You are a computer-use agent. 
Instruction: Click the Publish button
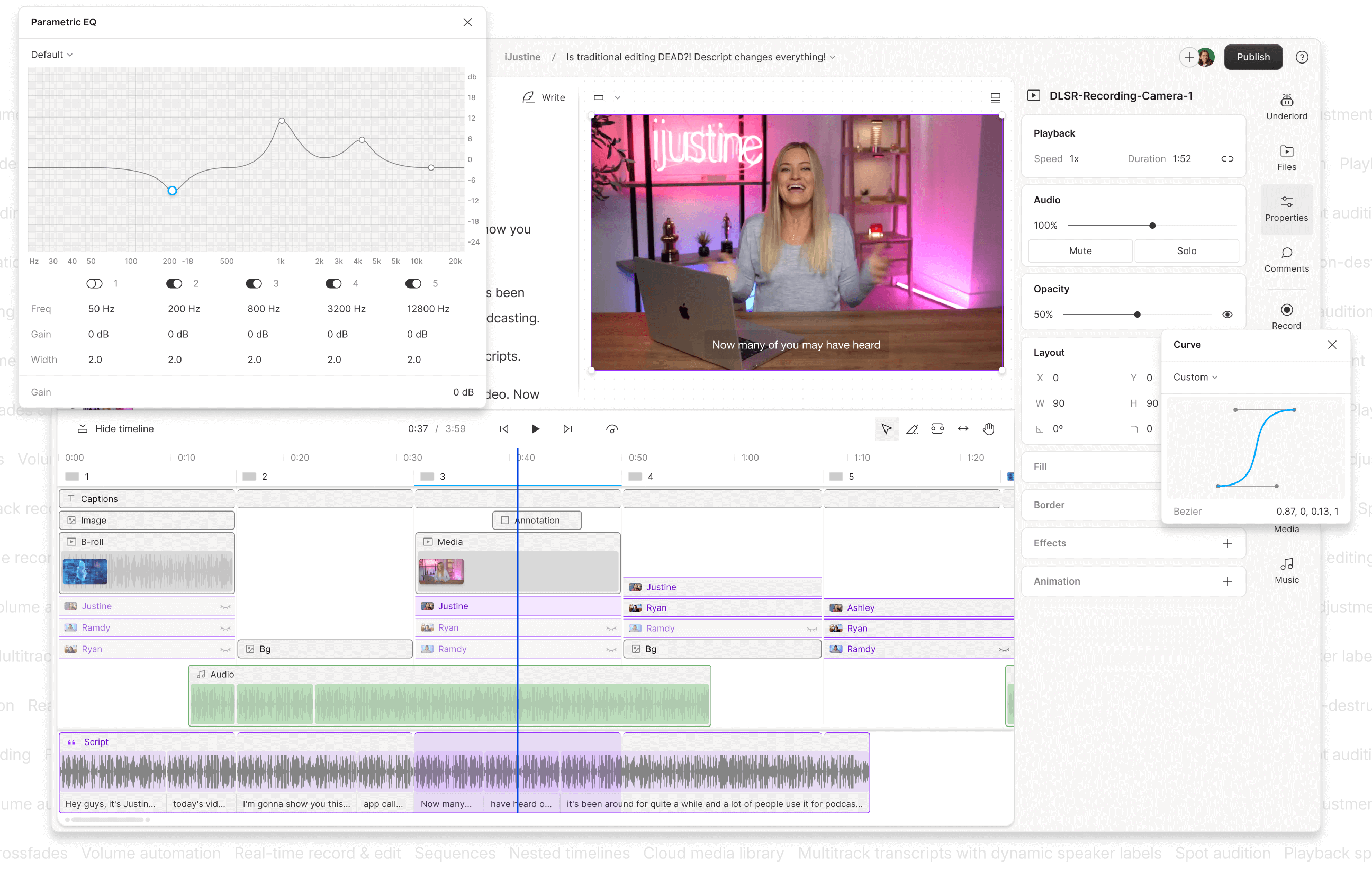pos(1253,57)
